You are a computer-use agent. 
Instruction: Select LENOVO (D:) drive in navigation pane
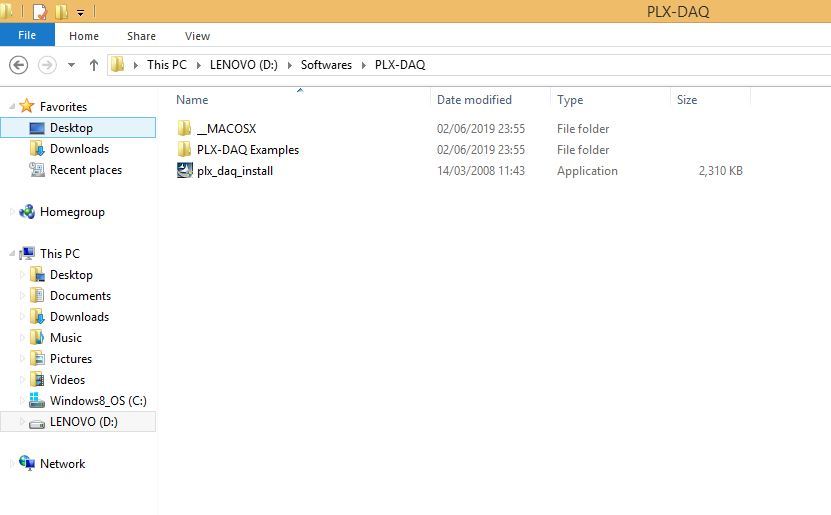[x=78, y=422]
